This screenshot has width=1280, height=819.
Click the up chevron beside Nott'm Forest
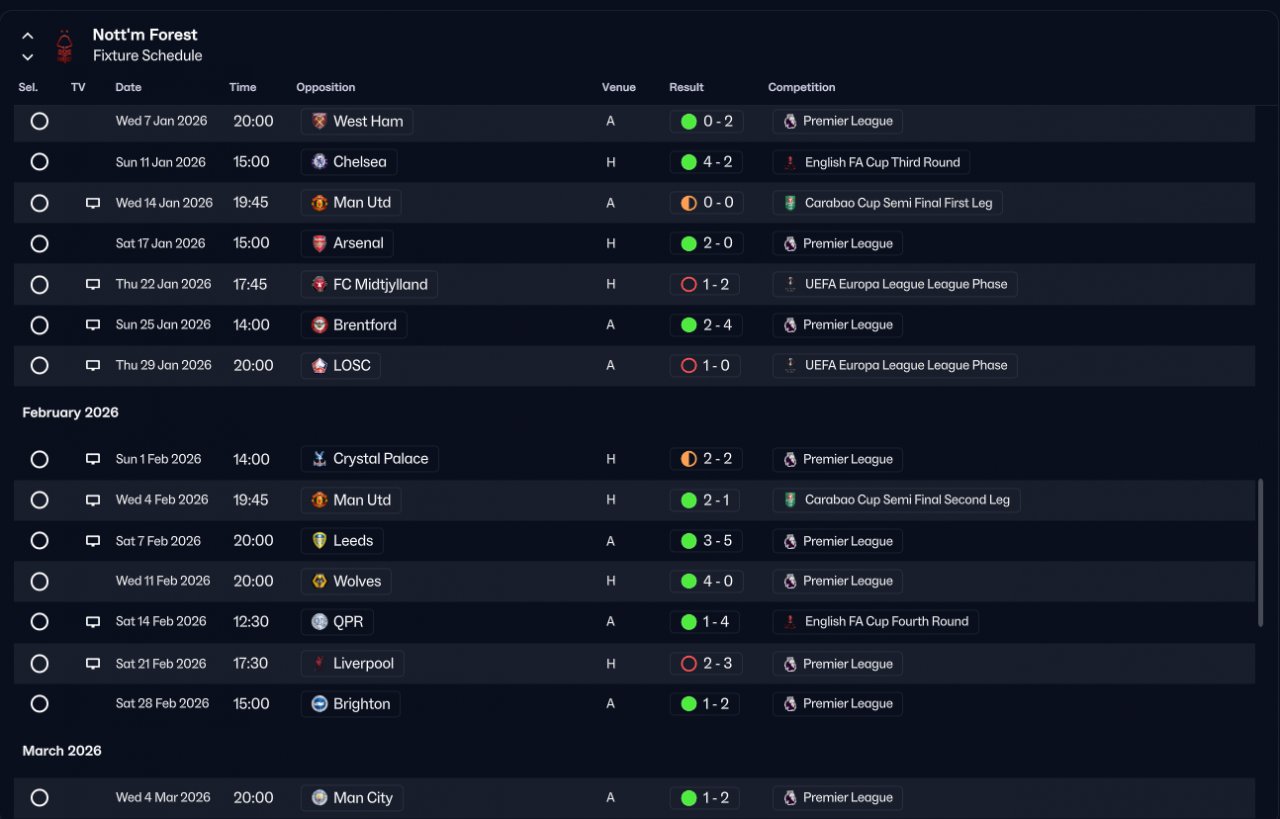click(x=27, y=36)
